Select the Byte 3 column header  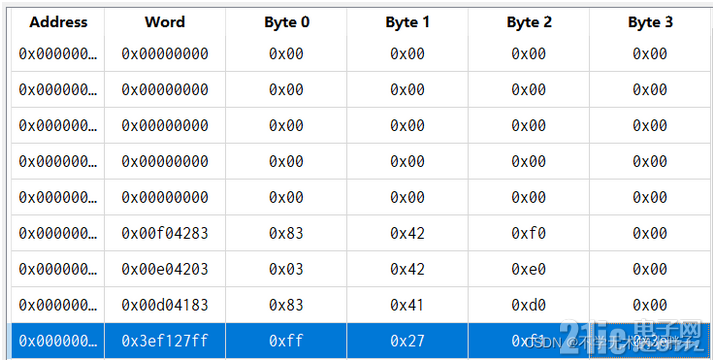pos(650,22)
